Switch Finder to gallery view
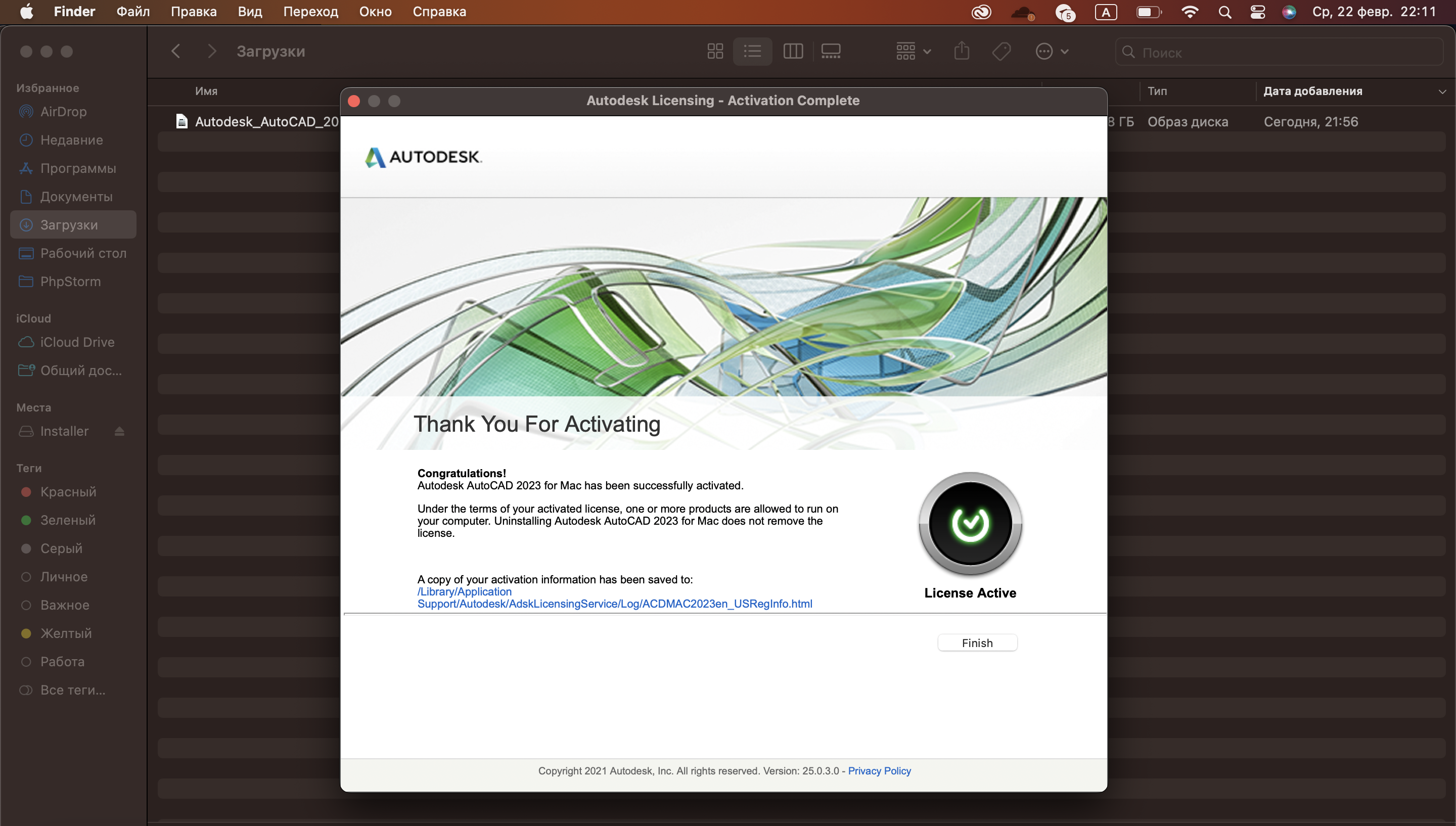This screenshot has width=1456, height=826. pos(831,52)
